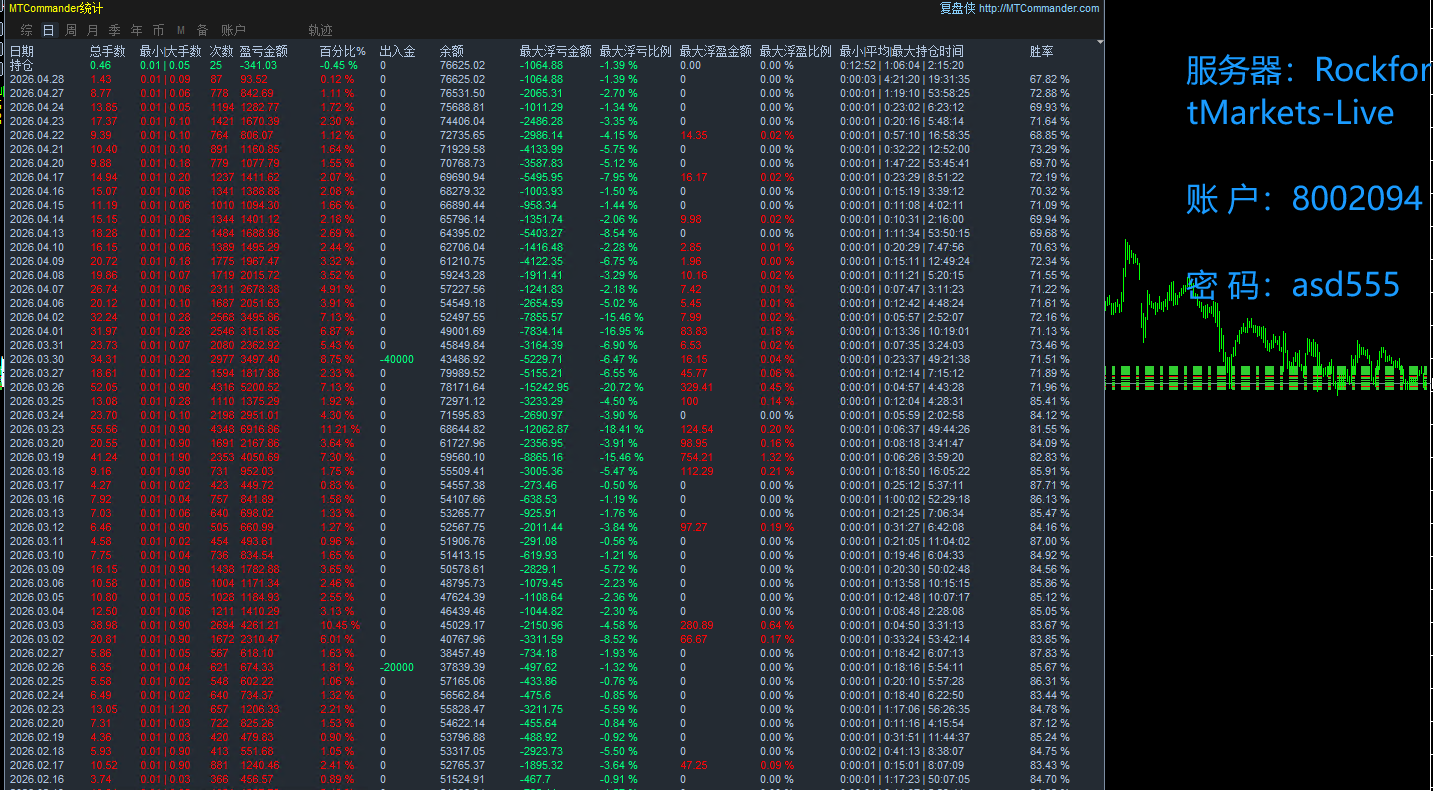Click the 总手数 column header
Viewport: 1433px width, 791px height.
(x=108, y=51)
